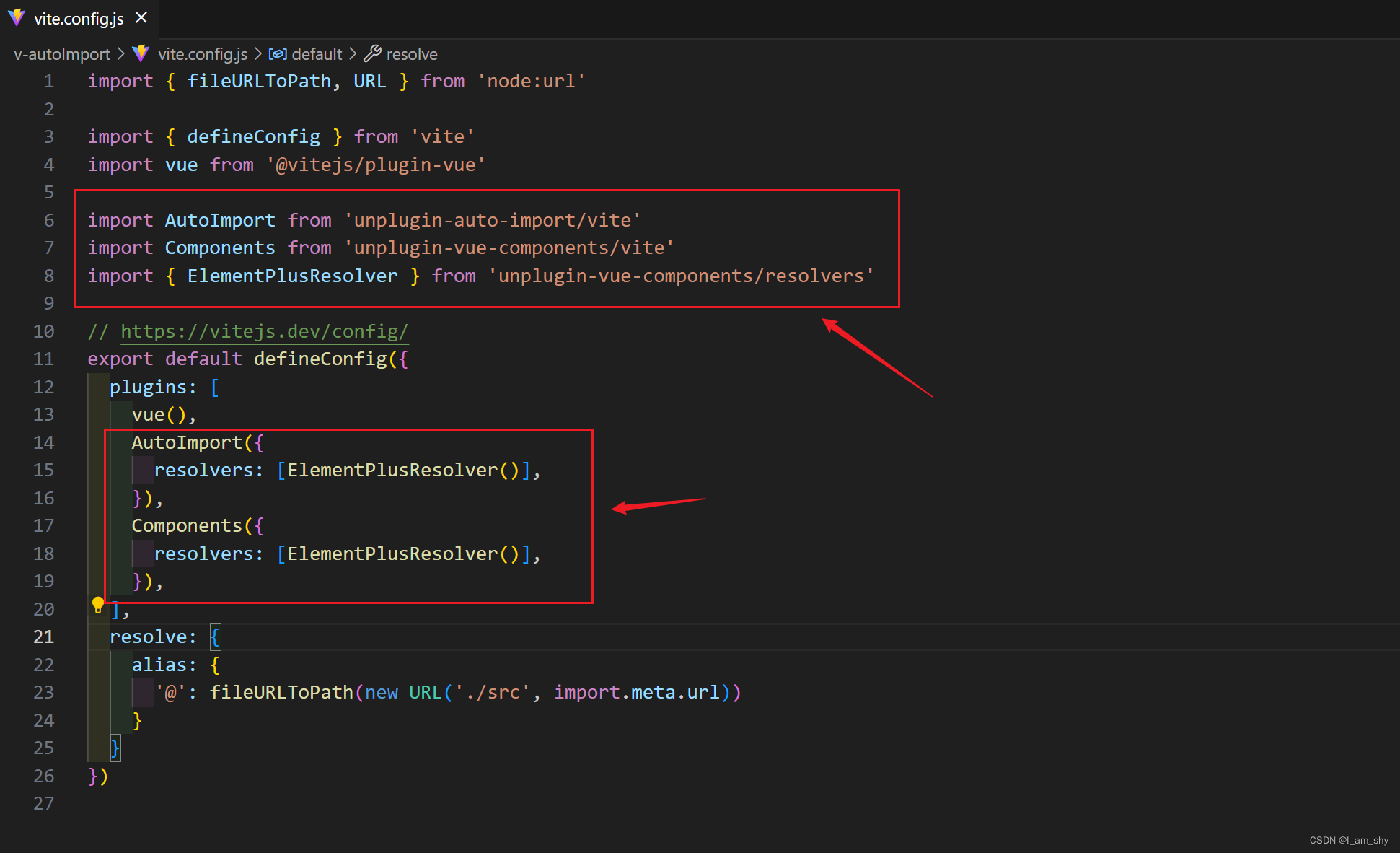Click './src' string on line 23

tap(493, 692)
